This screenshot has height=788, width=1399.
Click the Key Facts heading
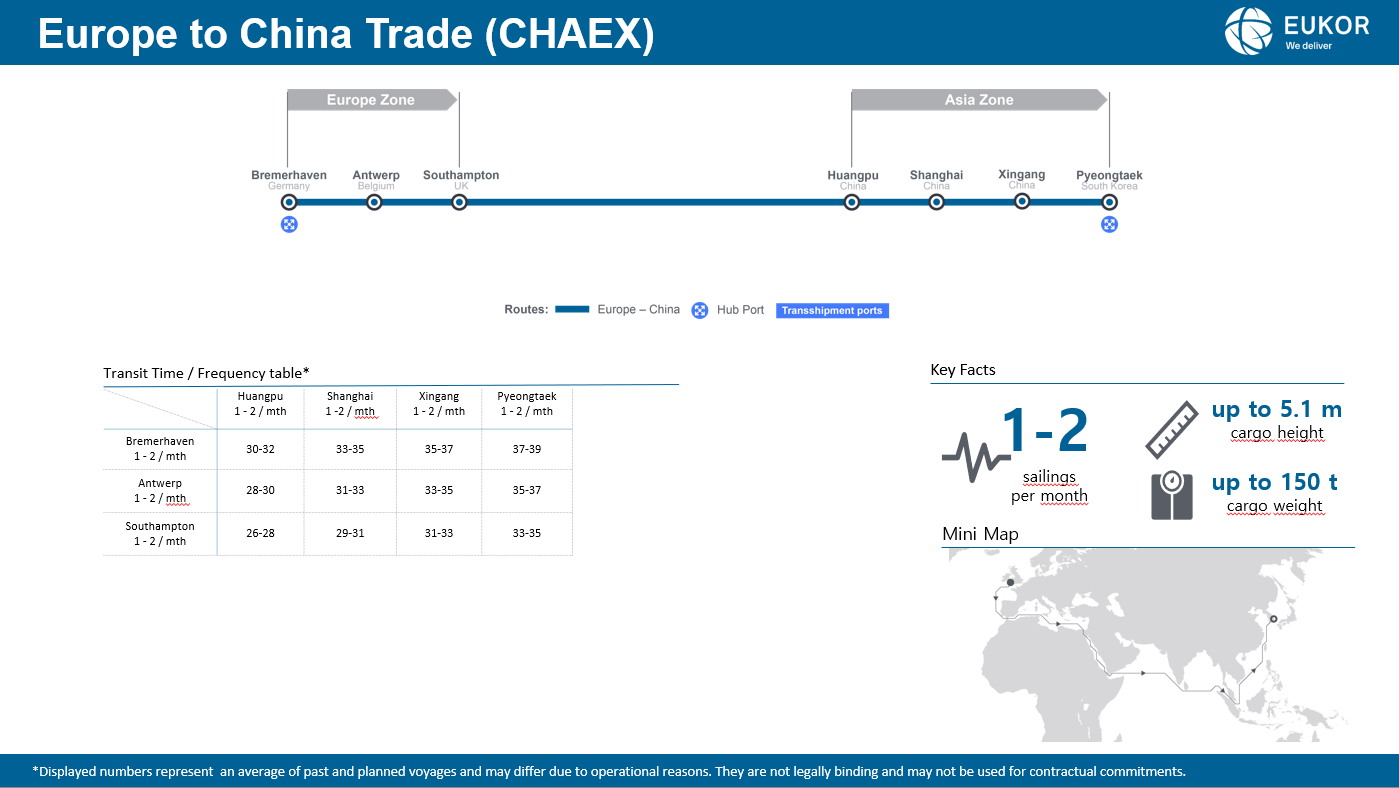point(963,370)
